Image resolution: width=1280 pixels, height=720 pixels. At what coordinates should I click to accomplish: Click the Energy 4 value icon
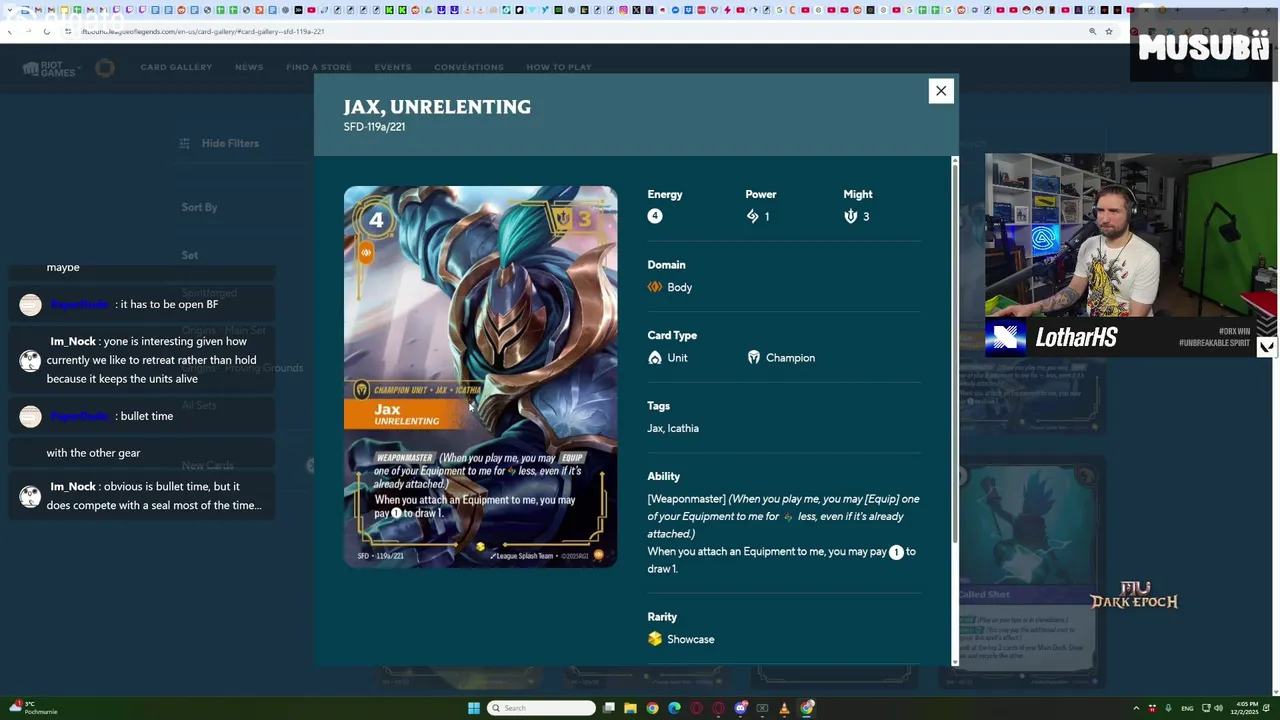[655, 216]
